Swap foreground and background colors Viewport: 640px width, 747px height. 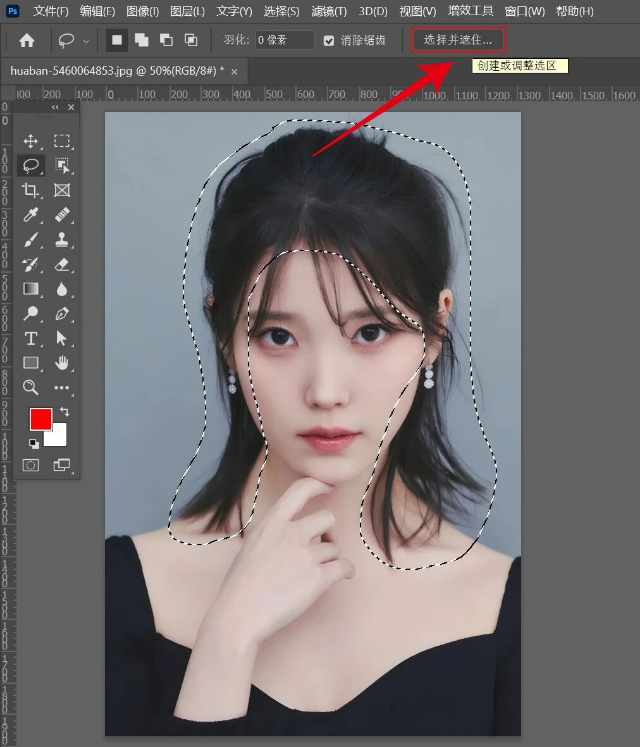coord(64,411)
